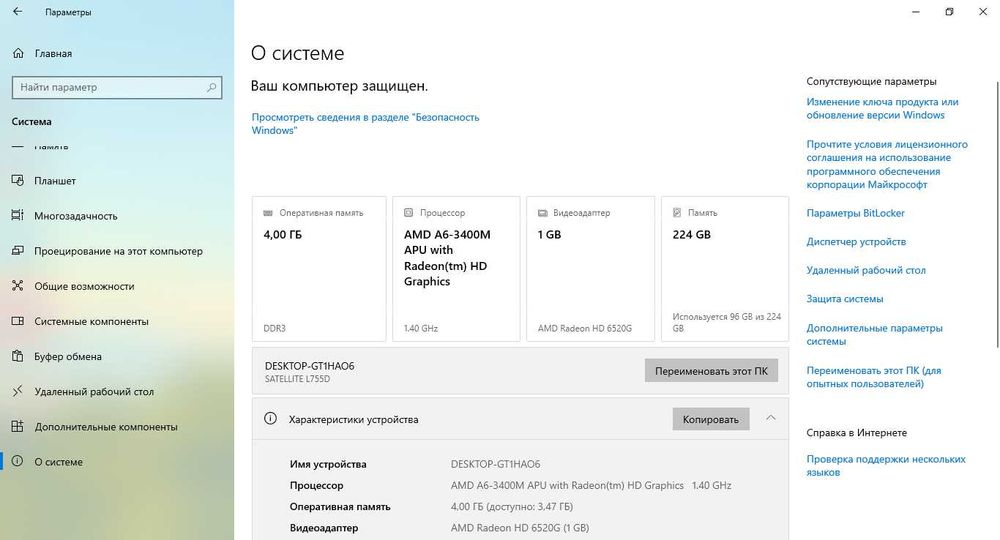
Task: Click the Память storage card
Action: click(x=725, y=269)
